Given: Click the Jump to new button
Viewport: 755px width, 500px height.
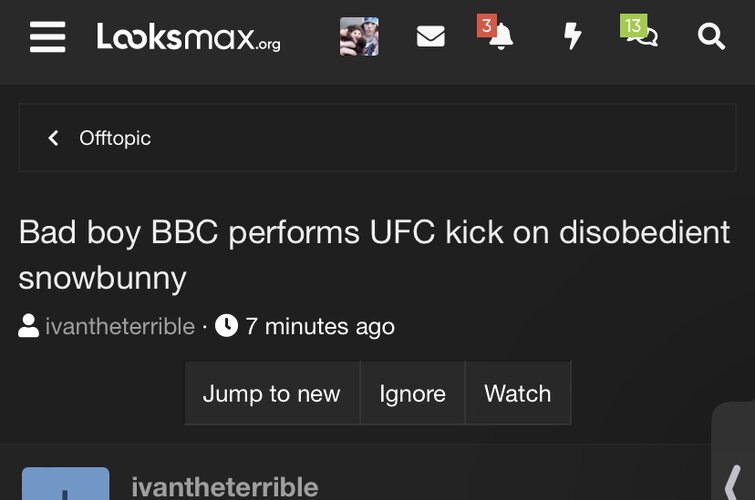Looking at the screenshot, I should point(272,393).
